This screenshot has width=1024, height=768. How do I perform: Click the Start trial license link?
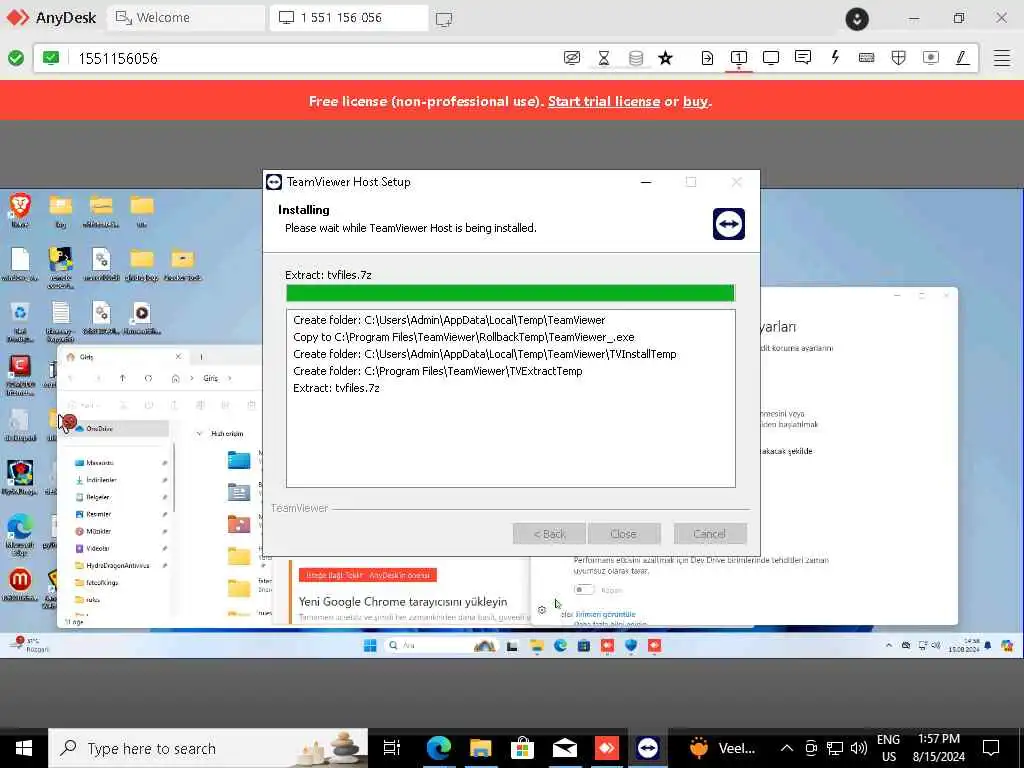pyautogui.click(x=603, y=101)
